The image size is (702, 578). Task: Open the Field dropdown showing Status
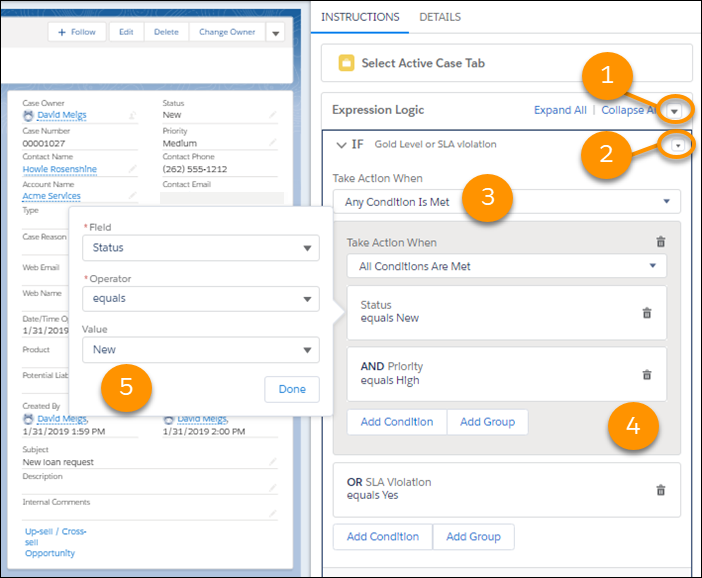pyautogui.click(x=200, y=248)
